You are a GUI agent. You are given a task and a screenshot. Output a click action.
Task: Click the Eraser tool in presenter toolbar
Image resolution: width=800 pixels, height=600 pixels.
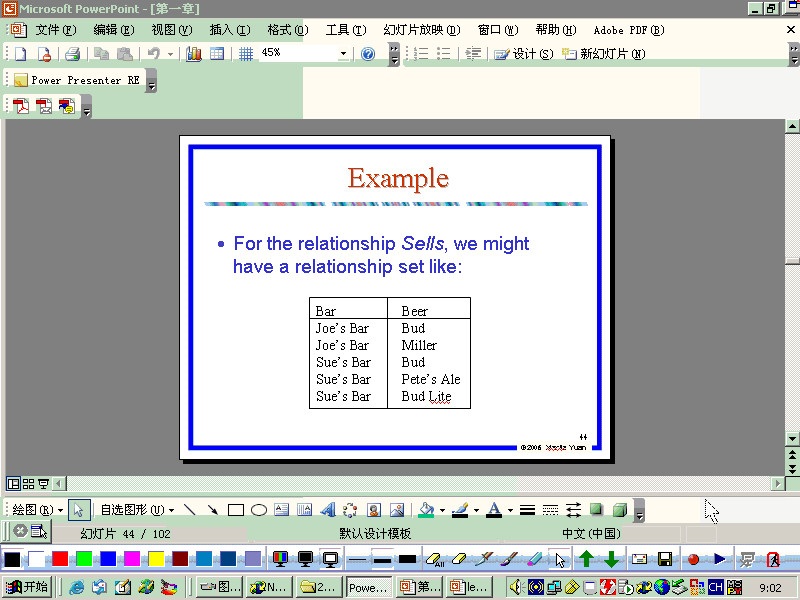click(459, 559)
